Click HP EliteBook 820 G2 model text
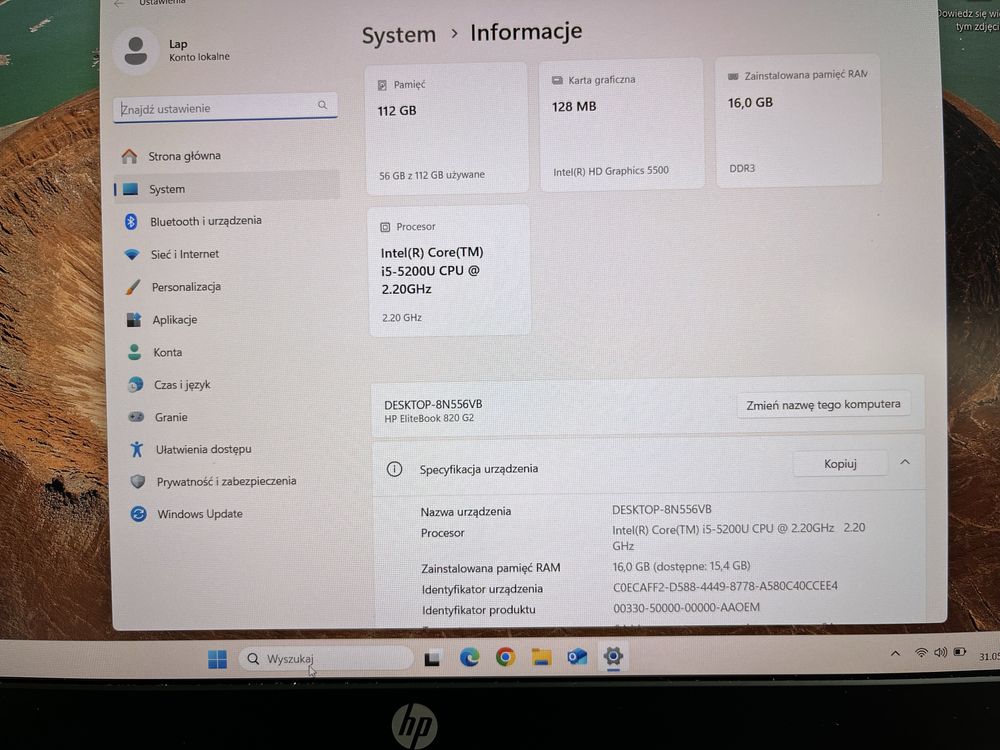 (429, 418)
